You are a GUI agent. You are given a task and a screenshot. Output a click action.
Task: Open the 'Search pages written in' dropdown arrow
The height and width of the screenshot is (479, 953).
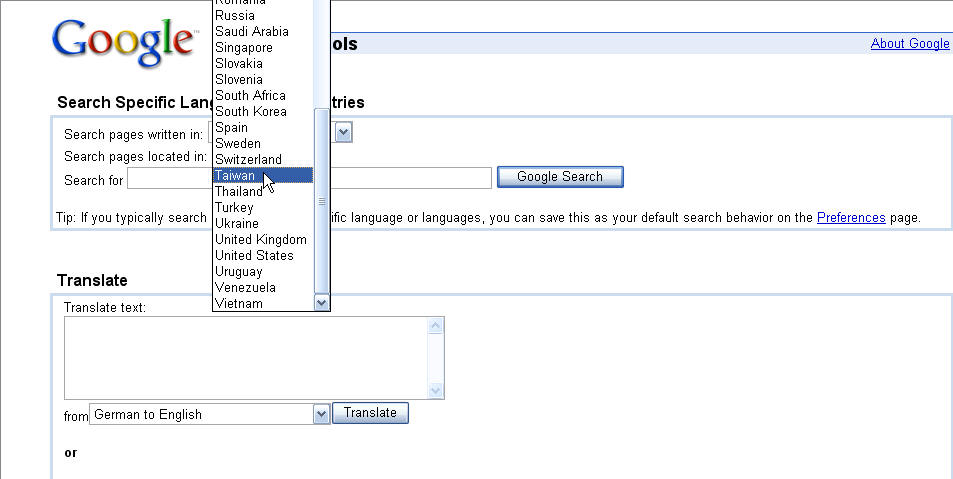coord(343,133)
